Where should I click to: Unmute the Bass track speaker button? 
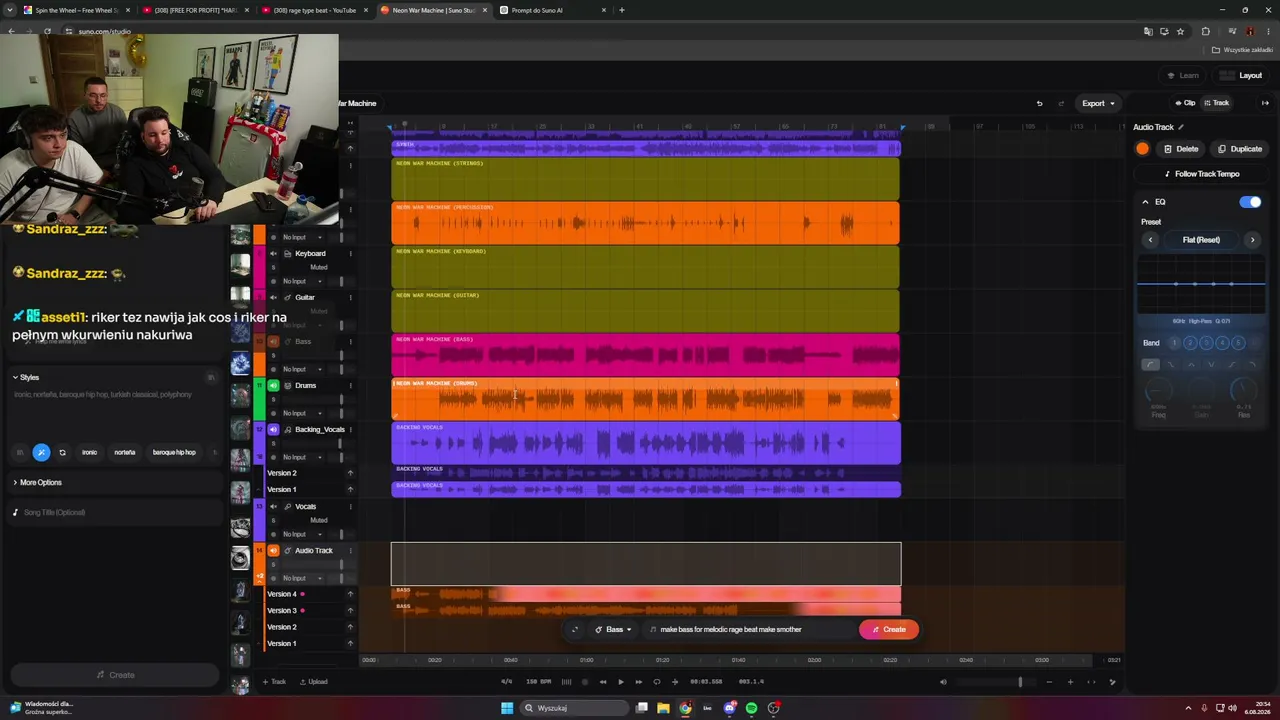coord(273,341)
